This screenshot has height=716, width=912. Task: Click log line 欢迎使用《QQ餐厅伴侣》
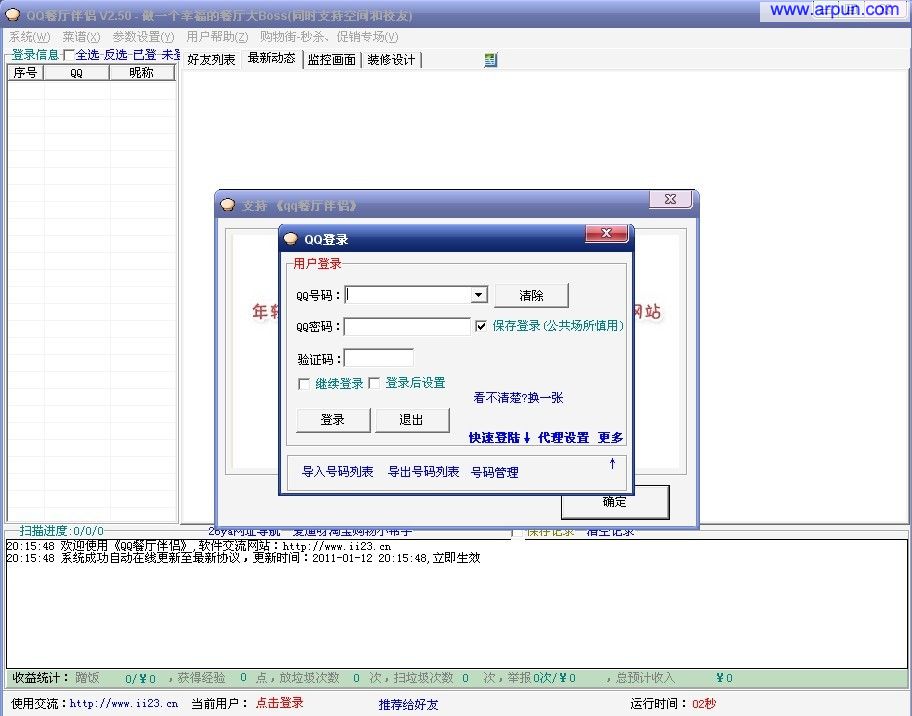[x=198, y=546]
